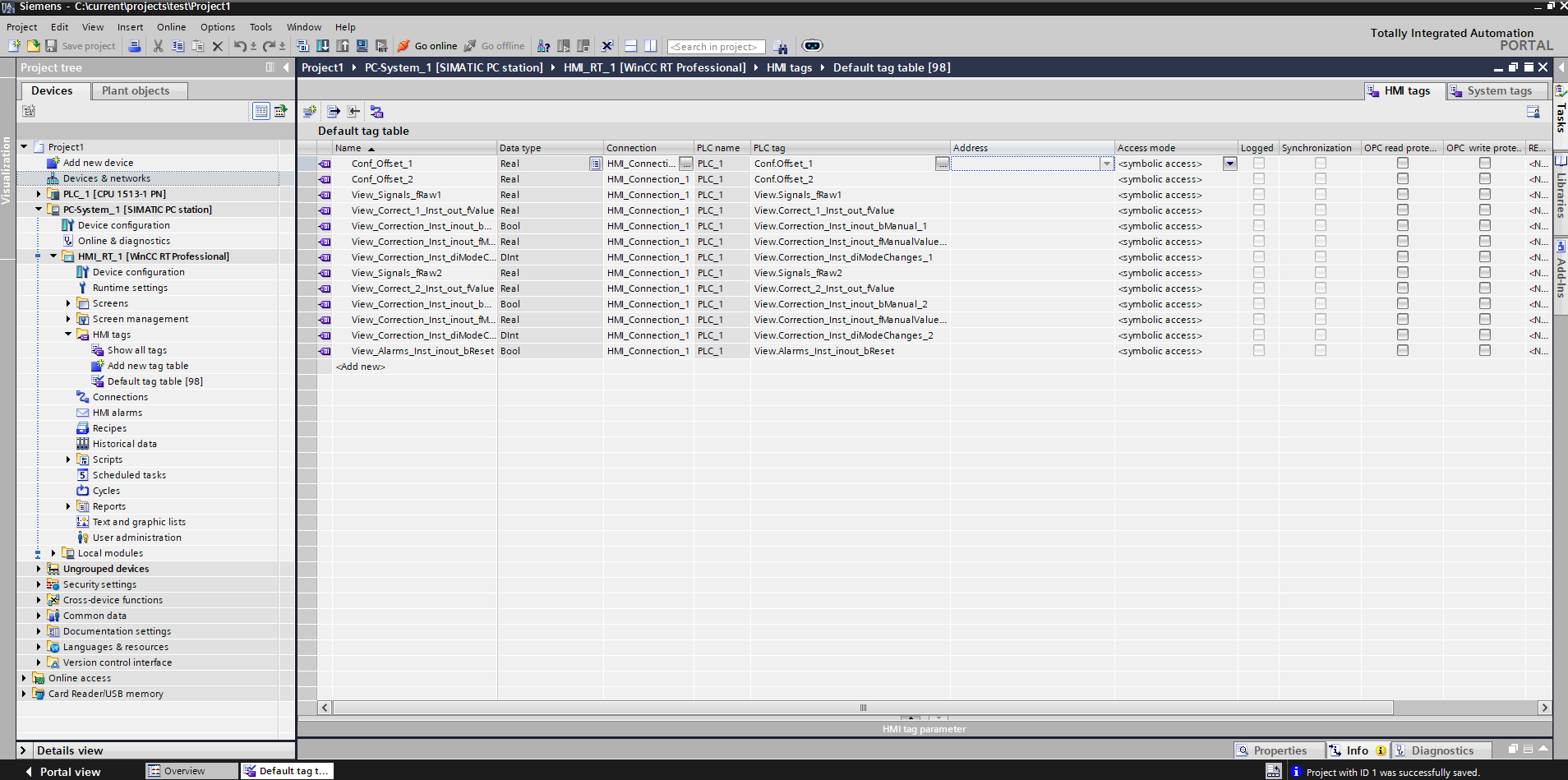Toggle the Logged checkbox for Conf_Offset_1
1568x780 pixels.
pyautogui.click(x=1259, y=164)
